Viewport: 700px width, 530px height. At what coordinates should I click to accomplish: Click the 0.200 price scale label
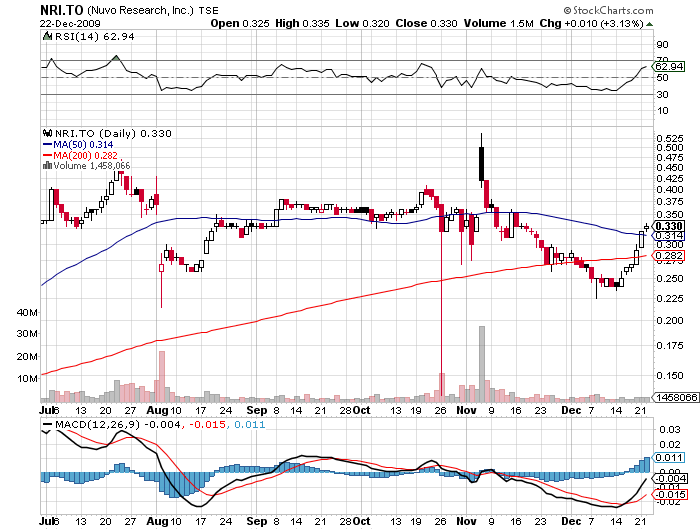670,321
